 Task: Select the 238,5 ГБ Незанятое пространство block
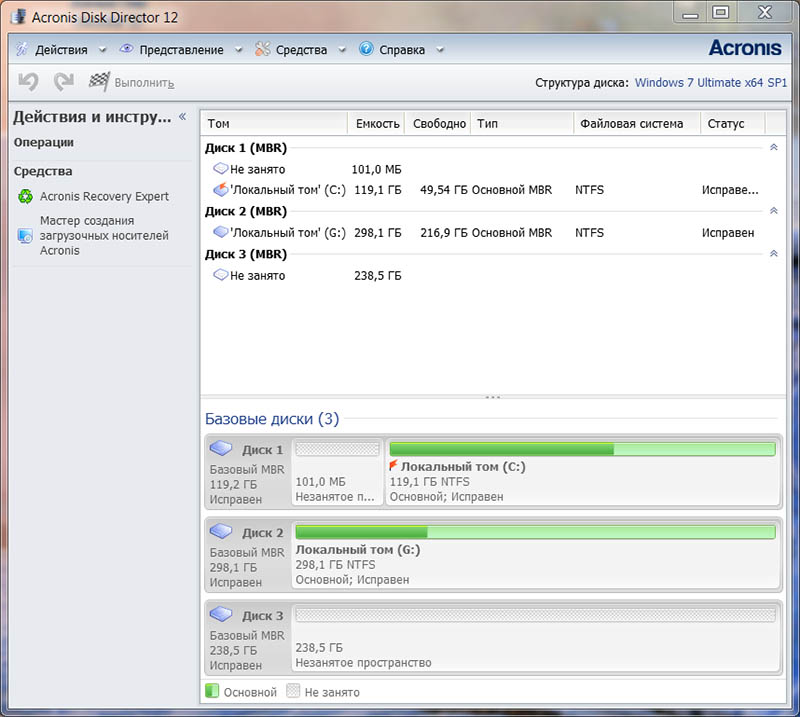tap(536, 637)
